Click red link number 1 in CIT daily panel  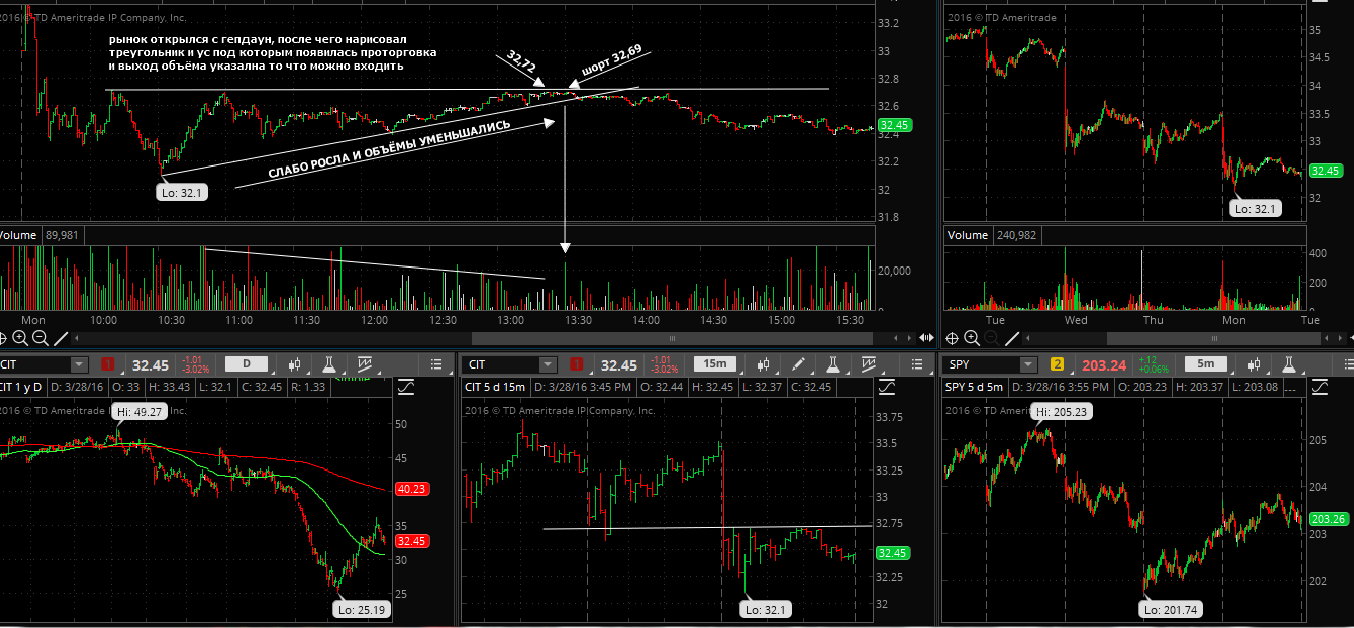pos(107,365)
